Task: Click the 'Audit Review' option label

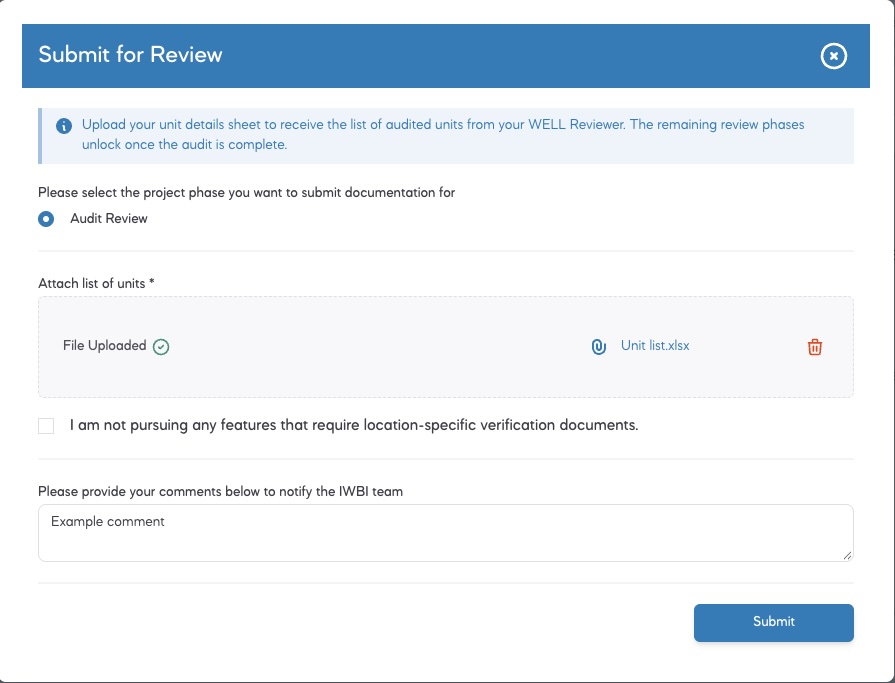Action: tap(108, 219)
